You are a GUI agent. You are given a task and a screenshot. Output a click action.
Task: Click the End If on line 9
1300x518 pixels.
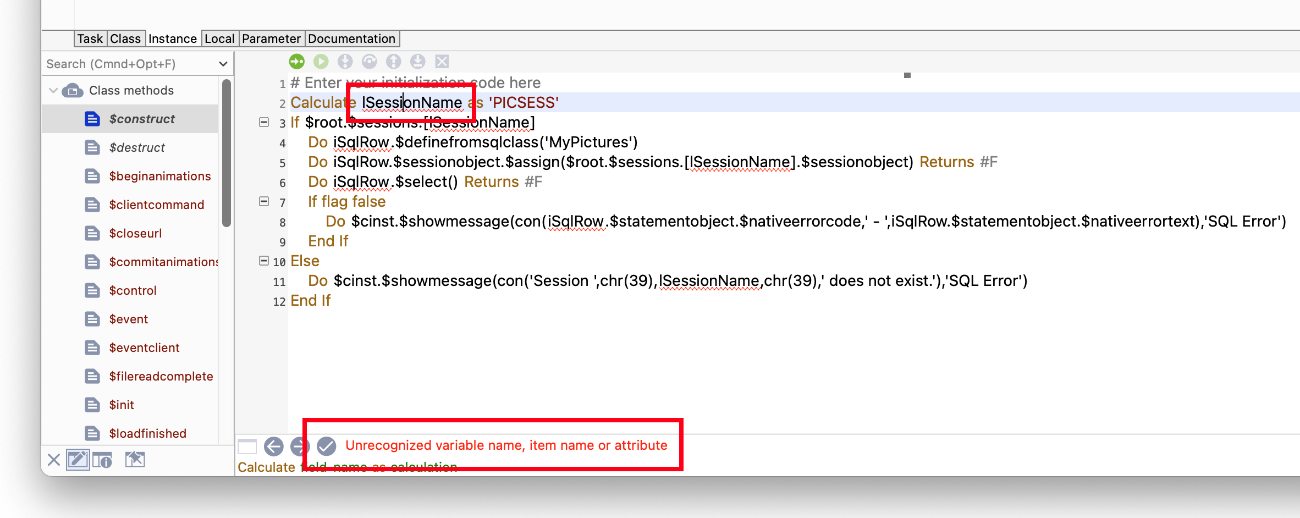[x=328, y=241]
